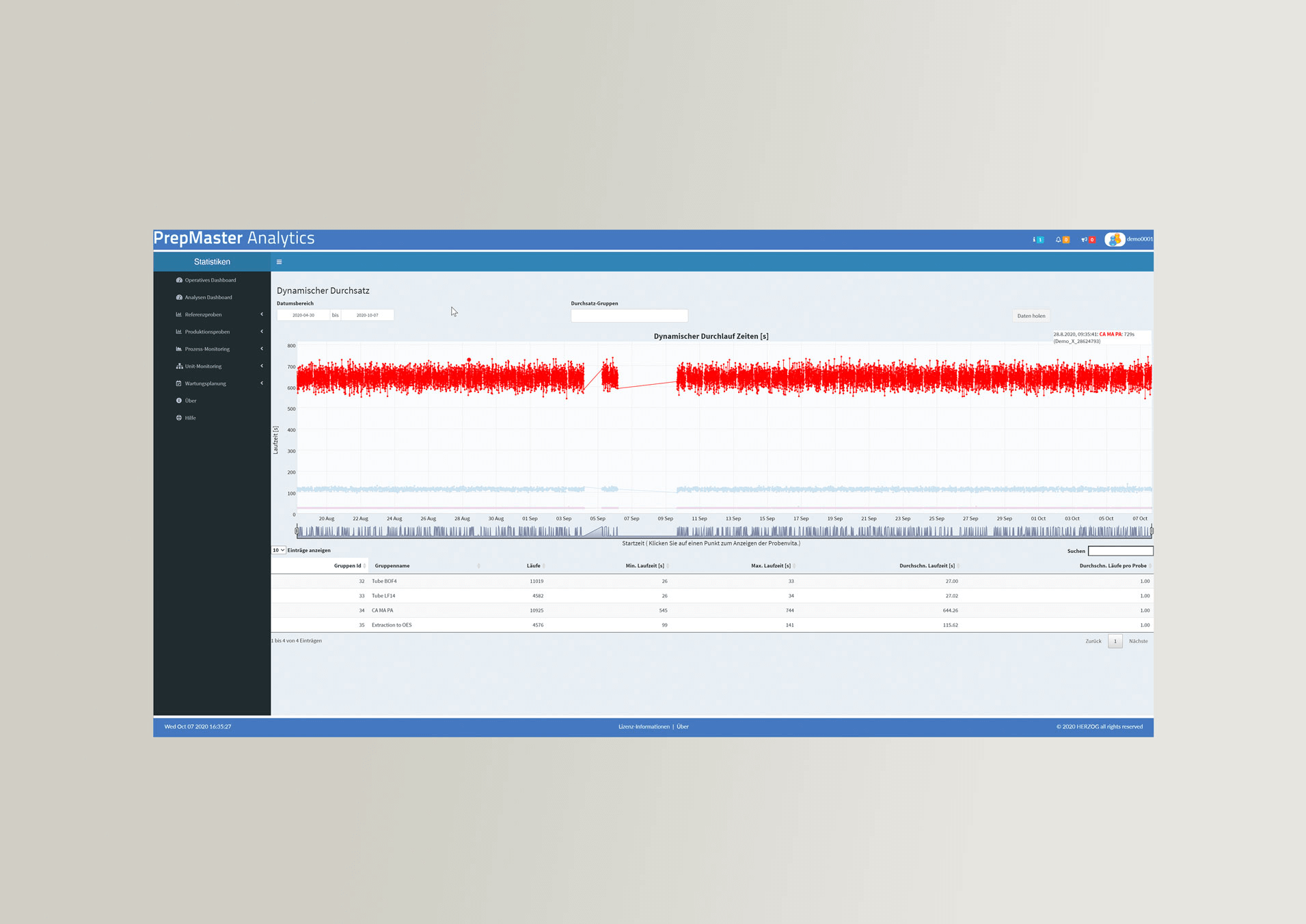The width and height of the screenshot is (1306, 924).
Task: Select the Tube BOF4 table row
Action: point(711,581)
